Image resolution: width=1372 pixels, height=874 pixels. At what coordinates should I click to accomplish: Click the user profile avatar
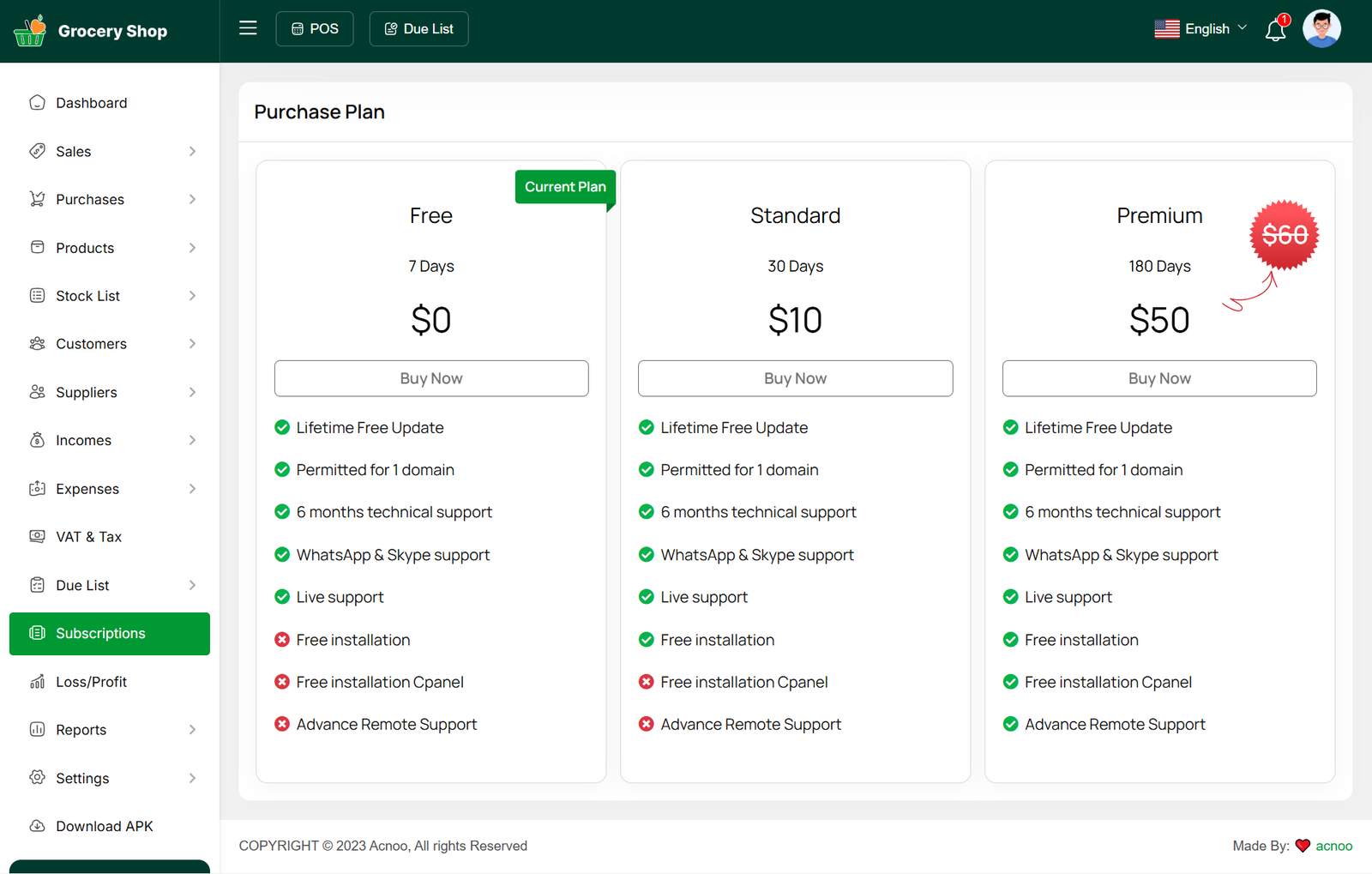pos(1321,29)
